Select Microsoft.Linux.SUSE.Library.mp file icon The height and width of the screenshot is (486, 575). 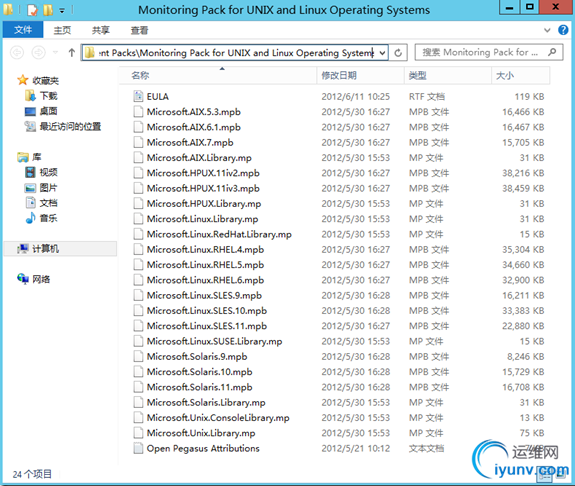(x=138, y=341)
